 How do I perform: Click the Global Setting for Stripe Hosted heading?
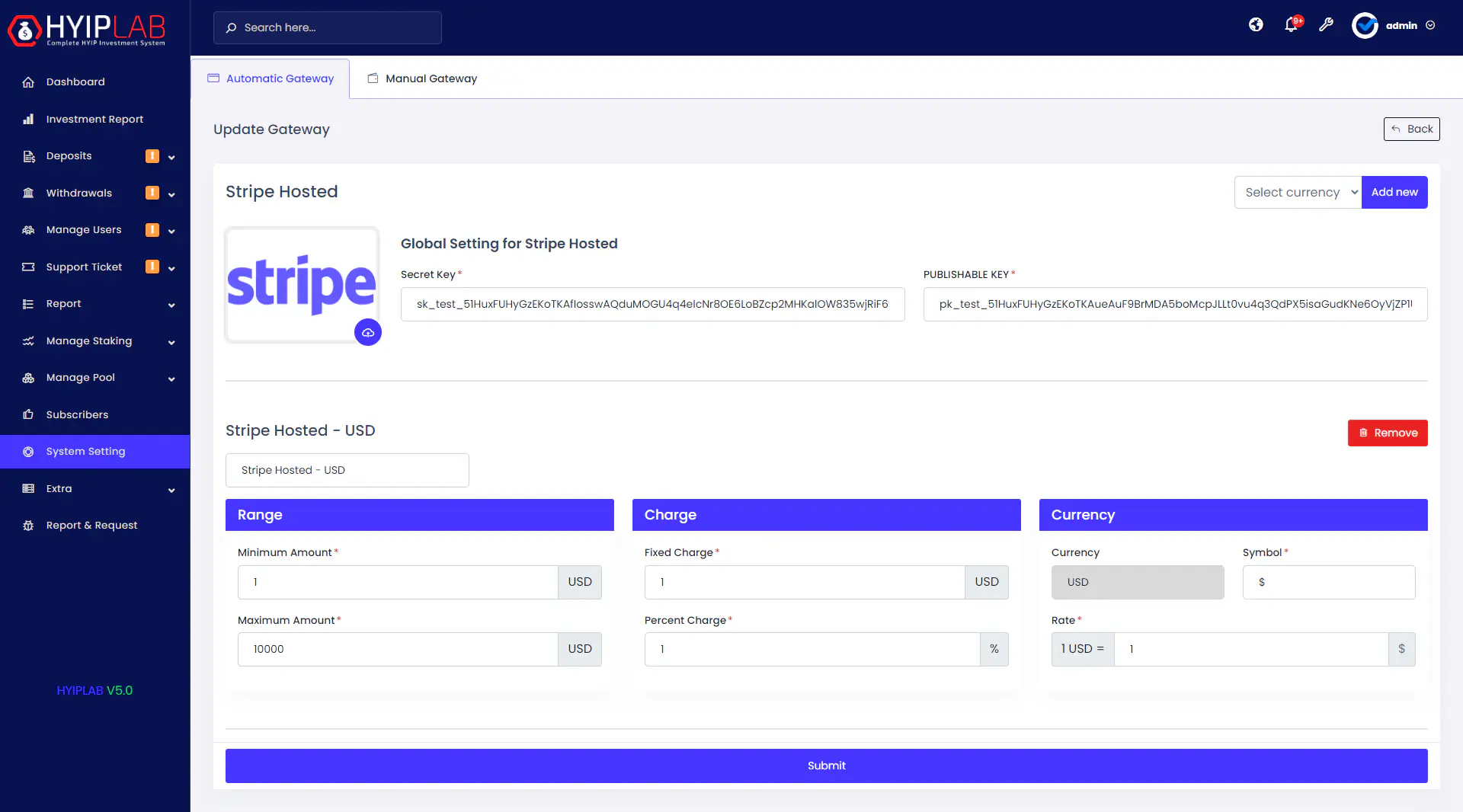pyautogui.click(x=509, y=244)
